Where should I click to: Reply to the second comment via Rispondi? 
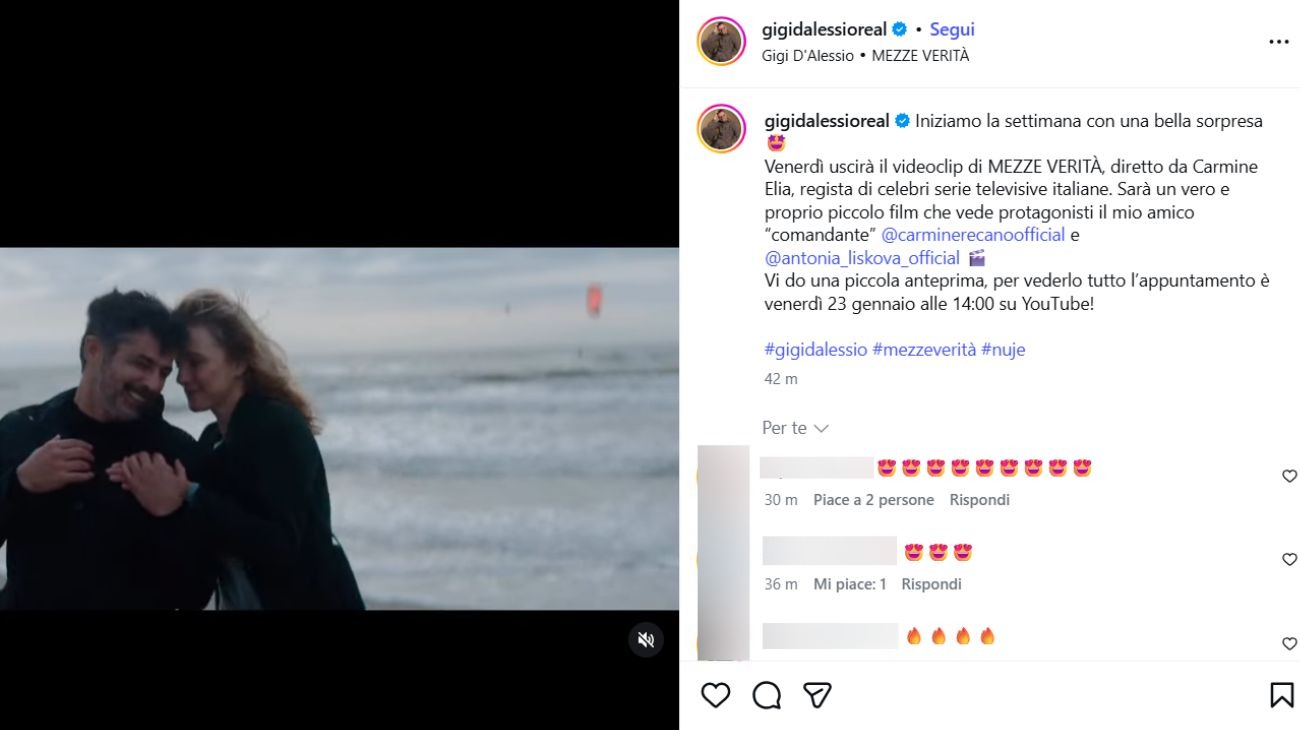(x=931, y=584)
